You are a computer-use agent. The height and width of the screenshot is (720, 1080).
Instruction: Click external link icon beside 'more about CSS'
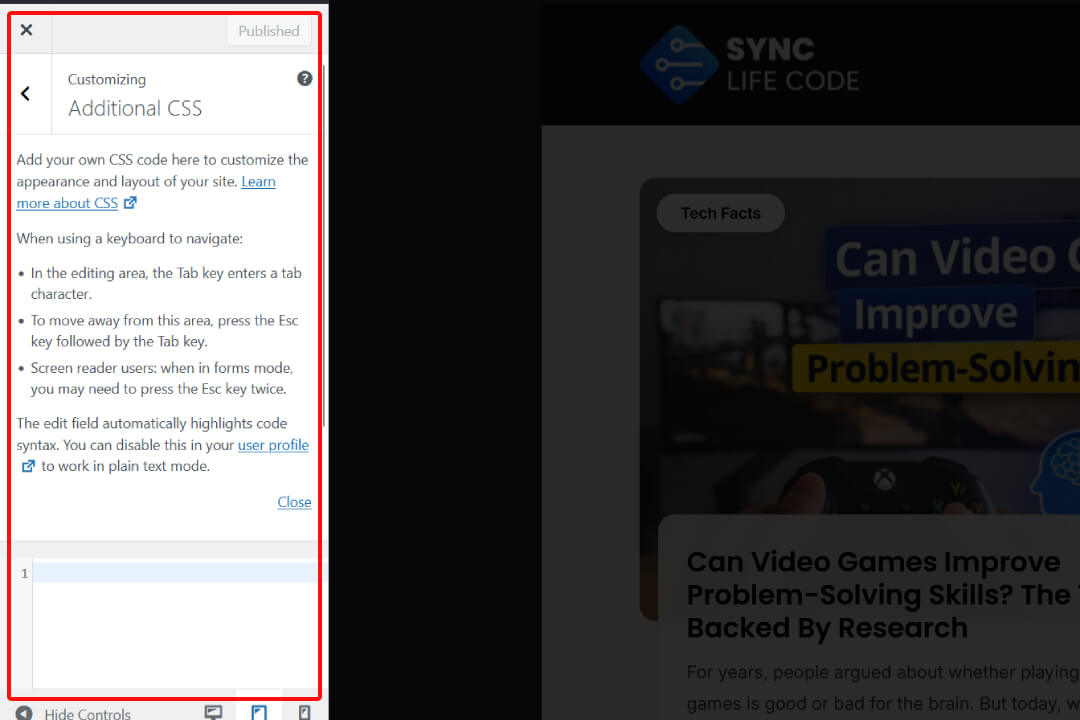pyautogui.click(x=130, y=203)
